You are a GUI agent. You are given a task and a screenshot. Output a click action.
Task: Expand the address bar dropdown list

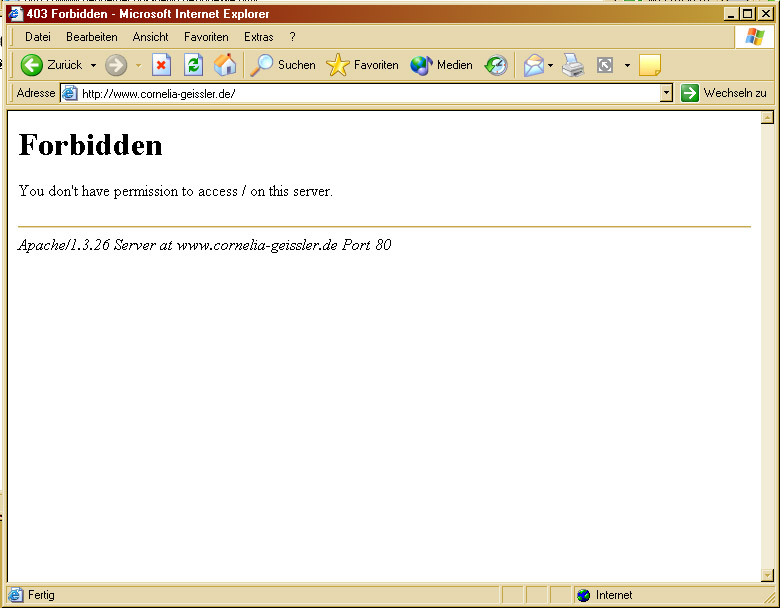(x=666, y=93)
